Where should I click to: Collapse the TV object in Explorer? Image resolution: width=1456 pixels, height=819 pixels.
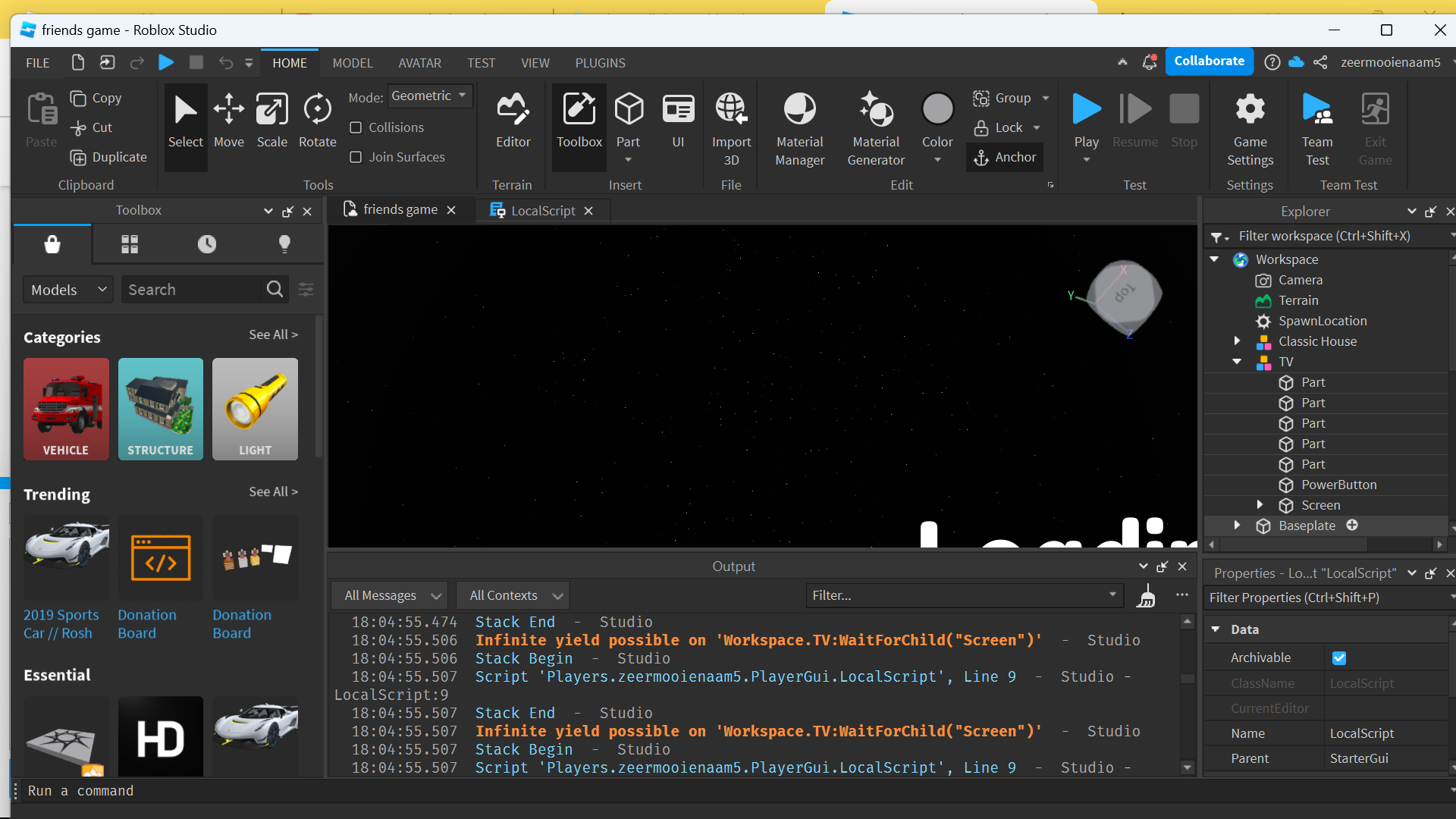[1238, 362]
